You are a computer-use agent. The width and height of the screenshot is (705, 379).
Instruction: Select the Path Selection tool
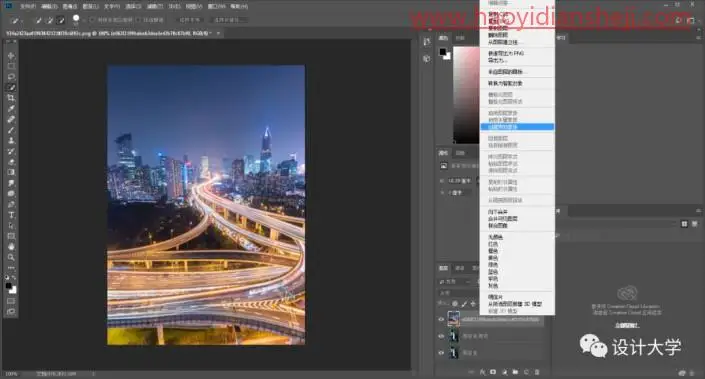click(11, 225)
